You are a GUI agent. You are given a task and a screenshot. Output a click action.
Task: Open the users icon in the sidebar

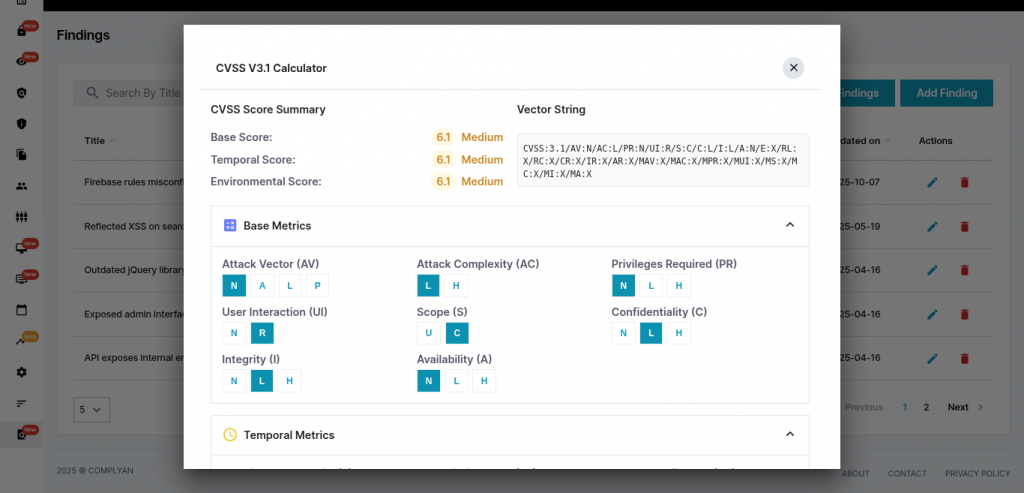coord(21,186)
